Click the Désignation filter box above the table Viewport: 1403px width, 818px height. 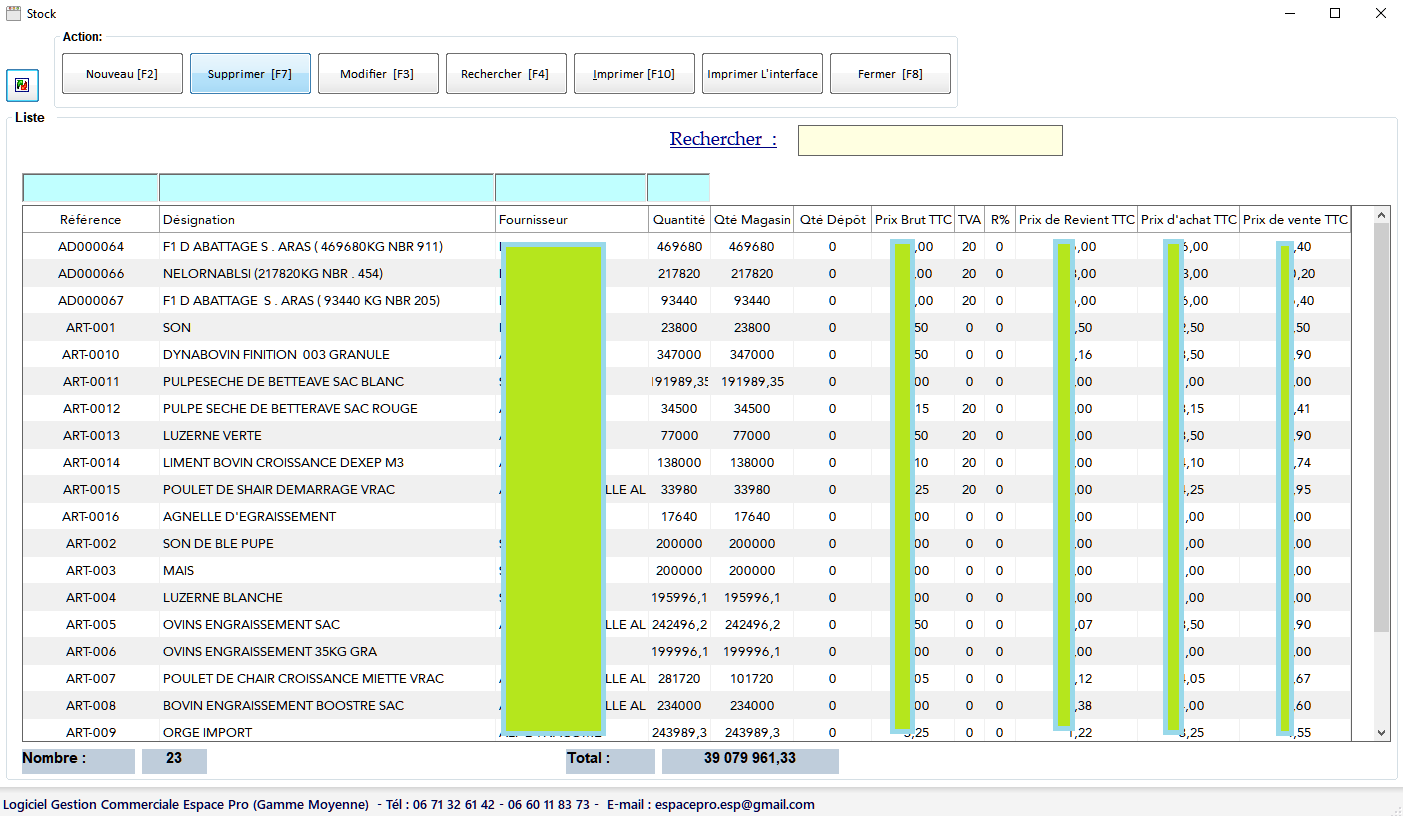[x=327, y=188]
